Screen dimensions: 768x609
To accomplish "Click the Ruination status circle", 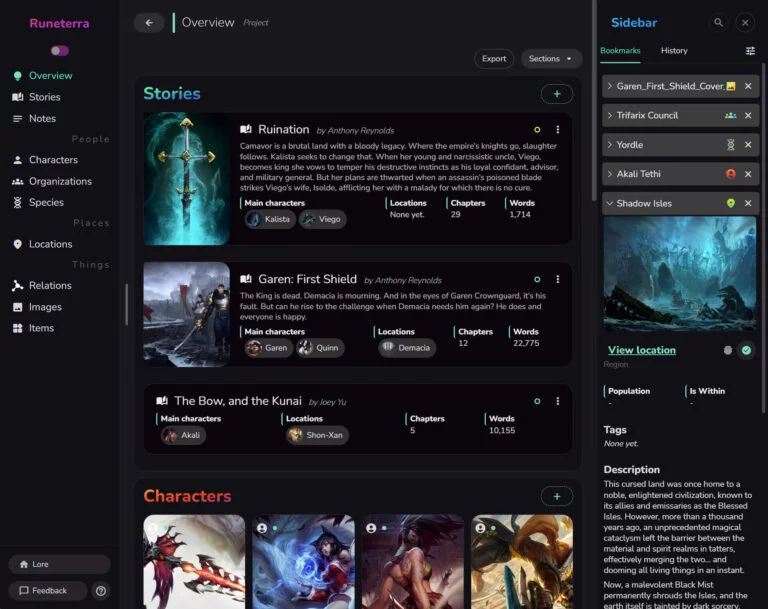I will (x=537, y=130).
